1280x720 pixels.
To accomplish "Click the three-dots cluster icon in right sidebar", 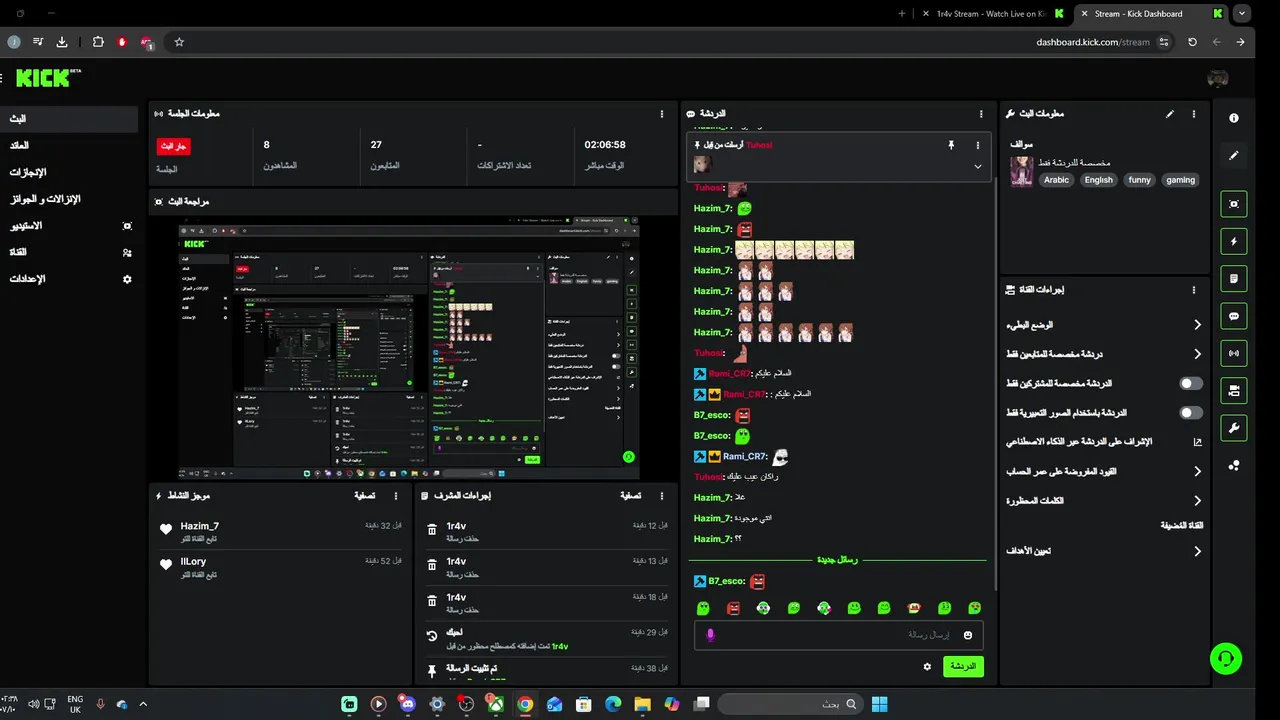I will 1234,465.
